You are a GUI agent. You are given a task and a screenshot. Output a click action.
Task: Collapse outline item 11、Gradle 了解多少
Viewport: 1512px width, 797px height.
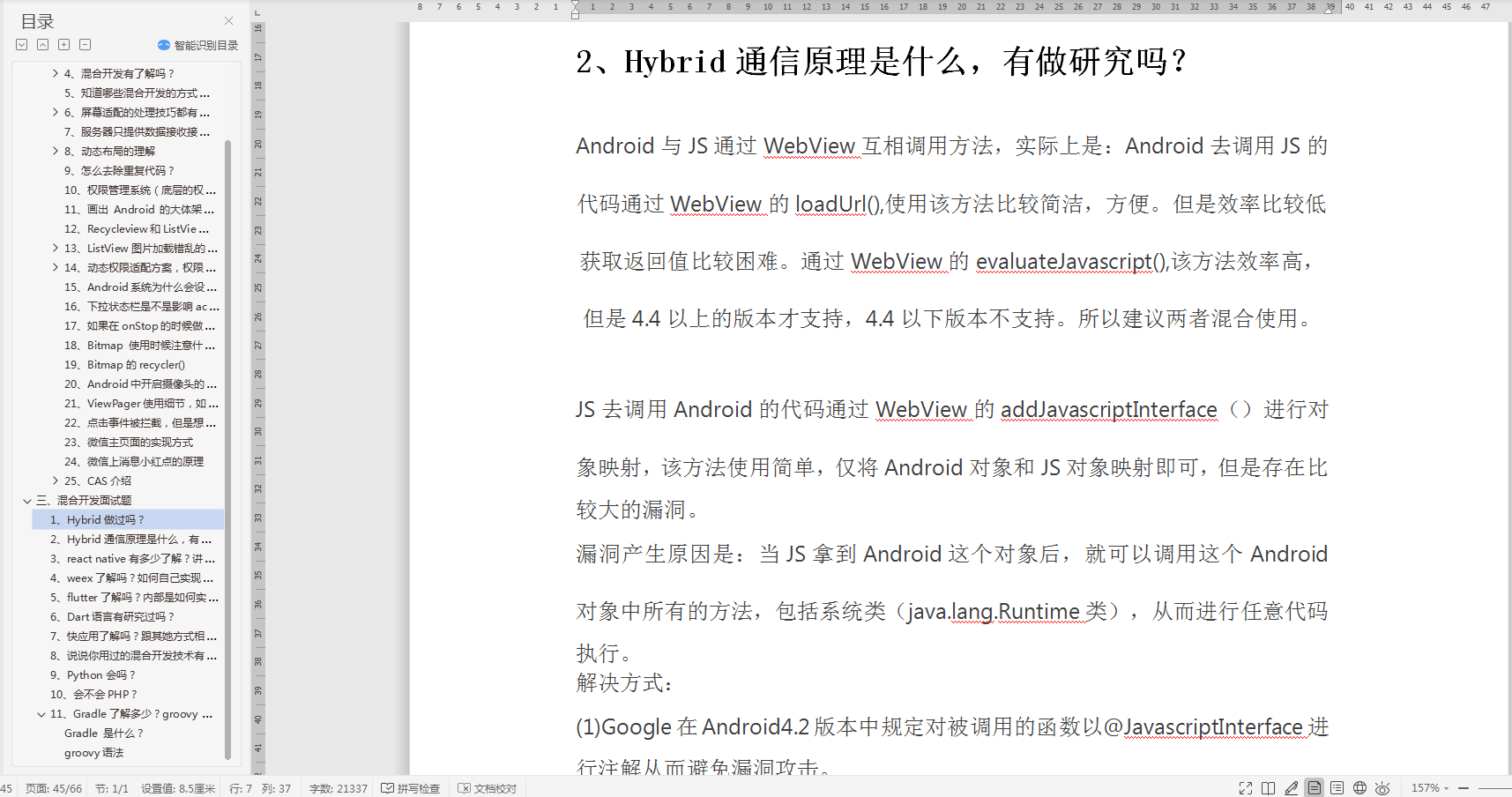[x=41, y=714]
